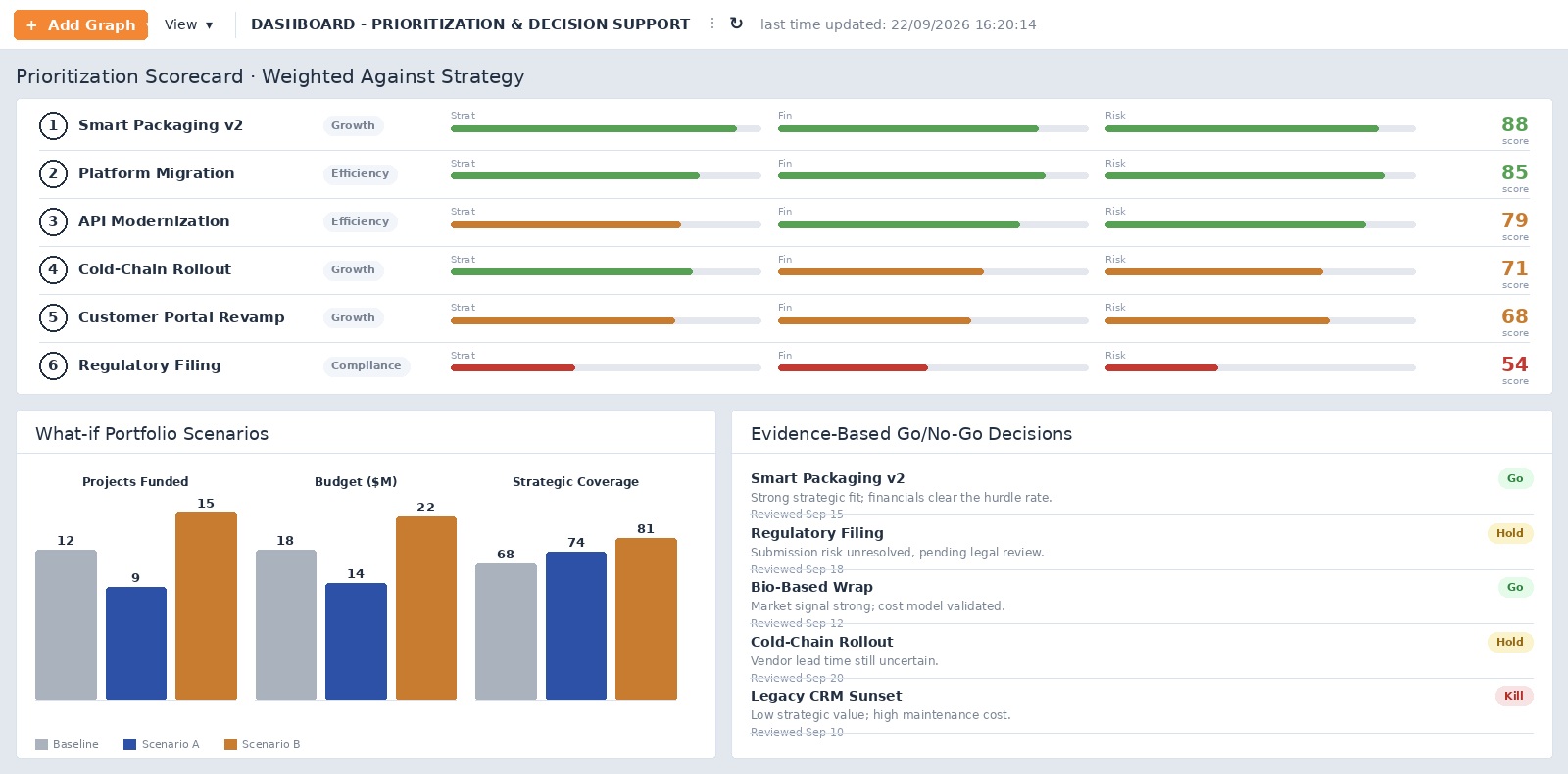Image resolution: width=1568 pixels, height=774 pixels.
Task: Click Fin bar for Cold-Chain Rollout
Action: (x=933, y=272)
